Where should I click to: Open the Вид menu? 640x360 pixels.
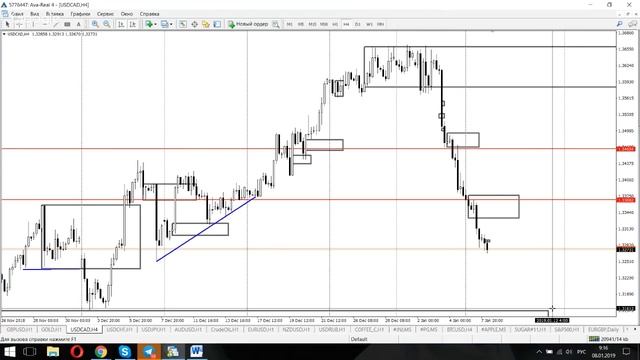click(x=35, y=14)
